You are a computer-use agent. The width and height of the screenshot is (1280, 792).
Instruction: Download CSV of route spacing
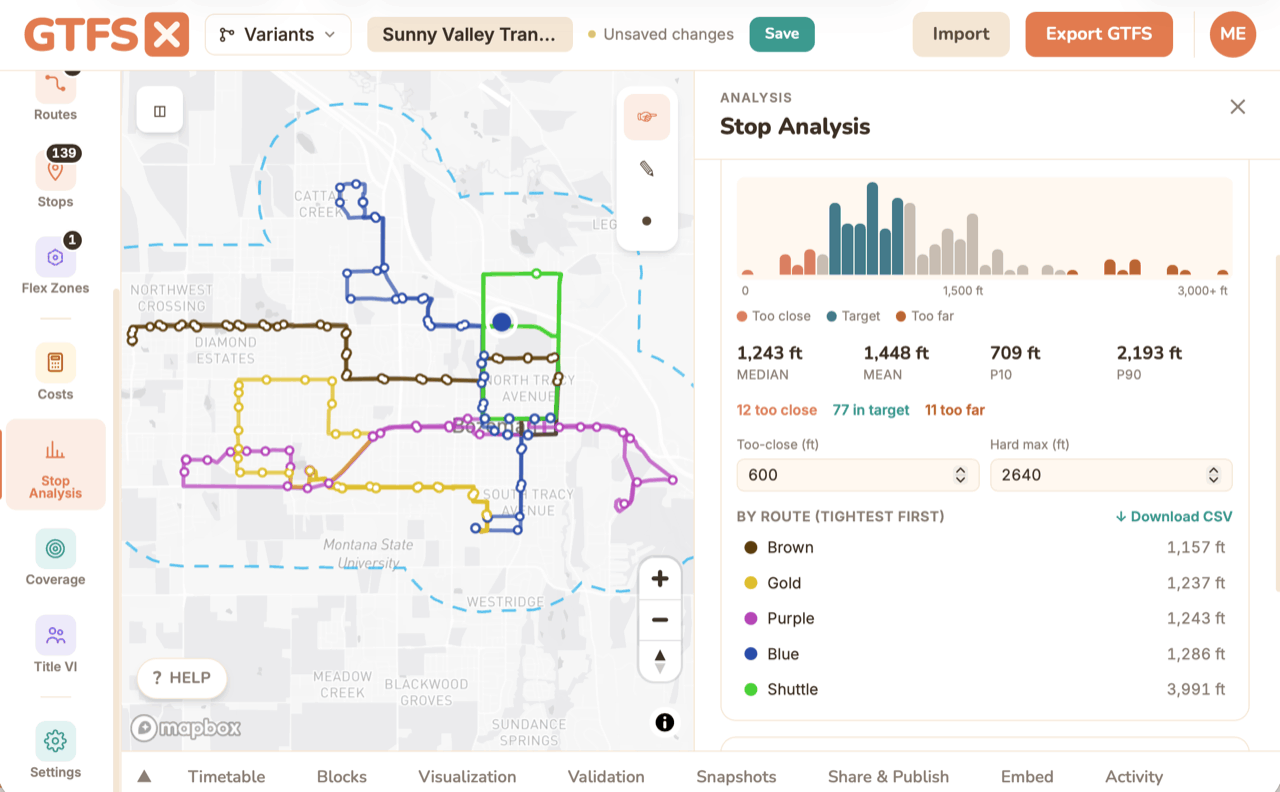[1174, 516]
